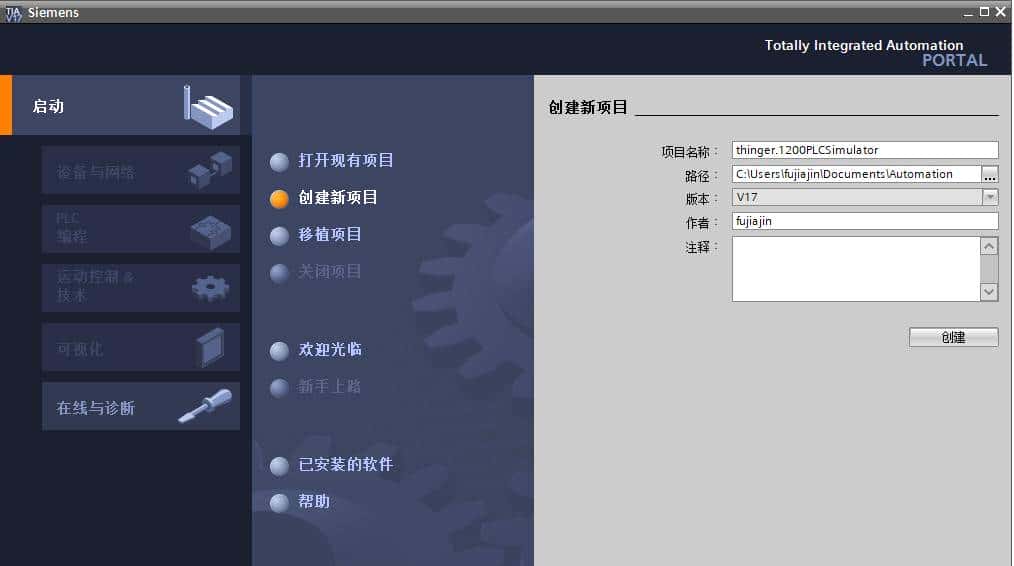Click the comment box scroll-down arrow
The height and width of the screenshot is (566, 1014).
click(x=989, y=292)
